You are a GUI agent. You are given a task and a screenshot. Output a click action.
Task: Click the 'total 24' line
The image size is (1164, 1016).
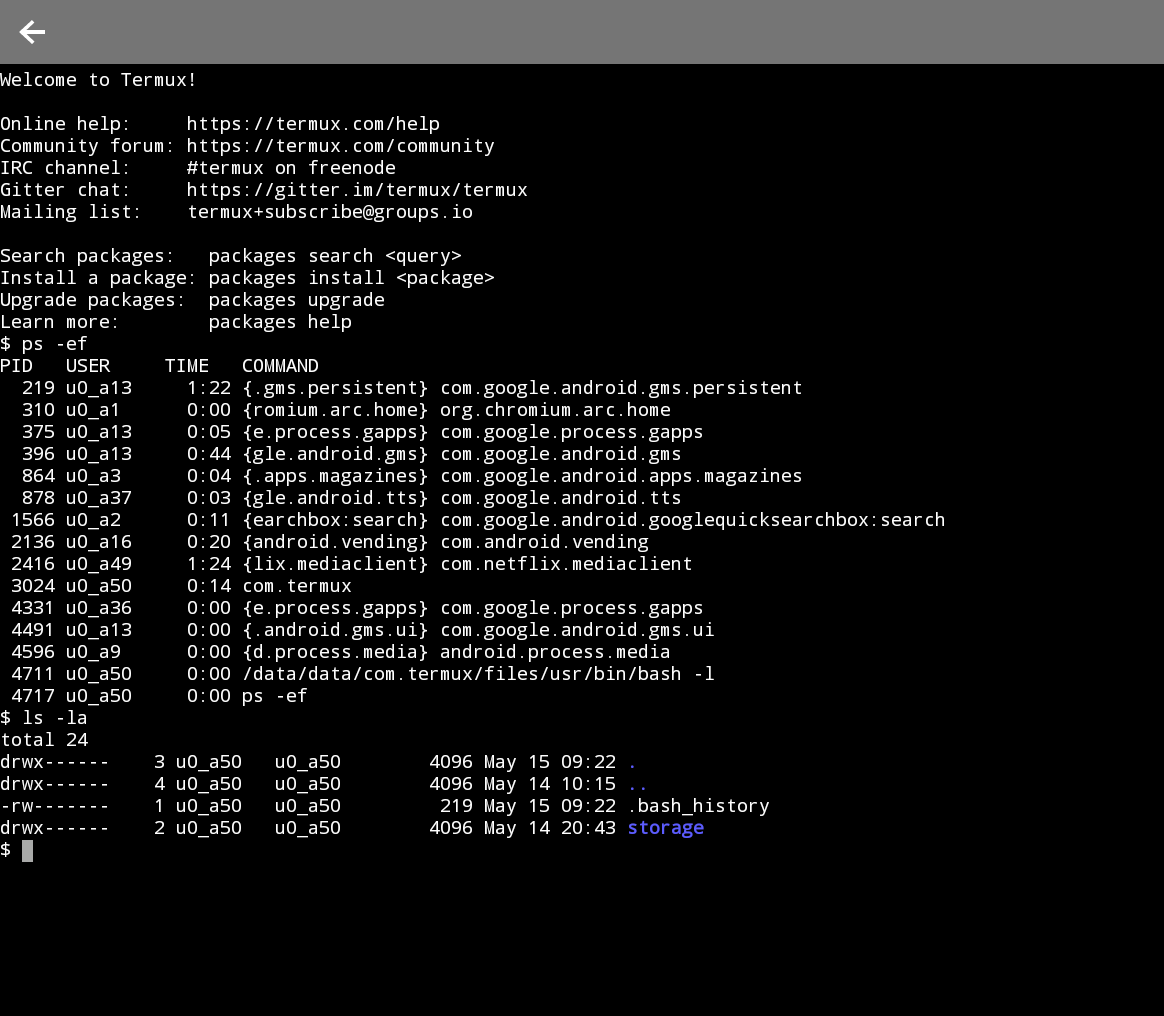[x=44, y=740]
